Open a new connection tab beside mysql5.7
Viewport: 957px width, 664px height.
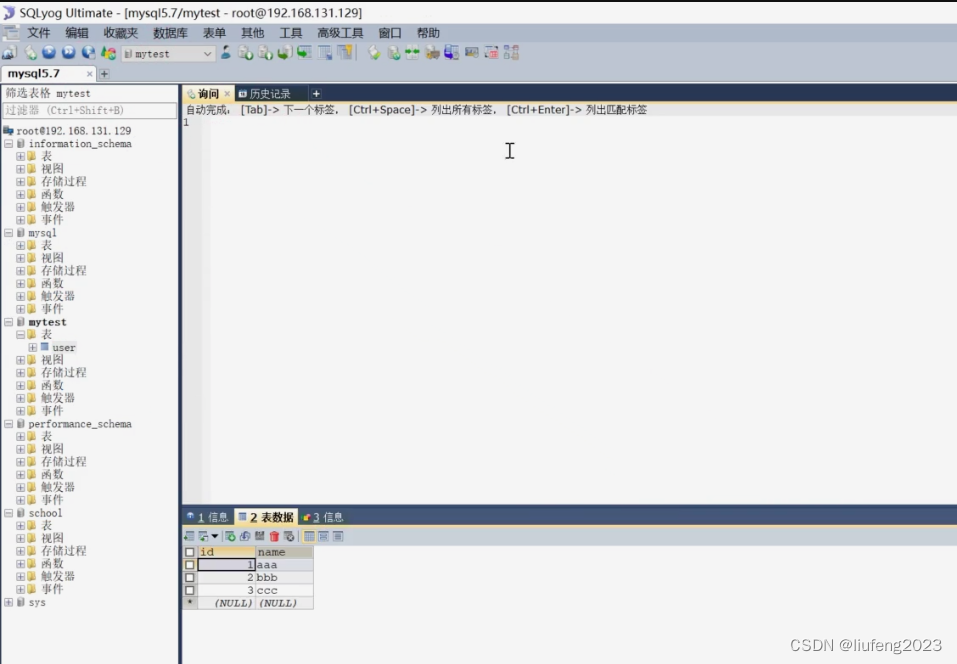[104, 74]
